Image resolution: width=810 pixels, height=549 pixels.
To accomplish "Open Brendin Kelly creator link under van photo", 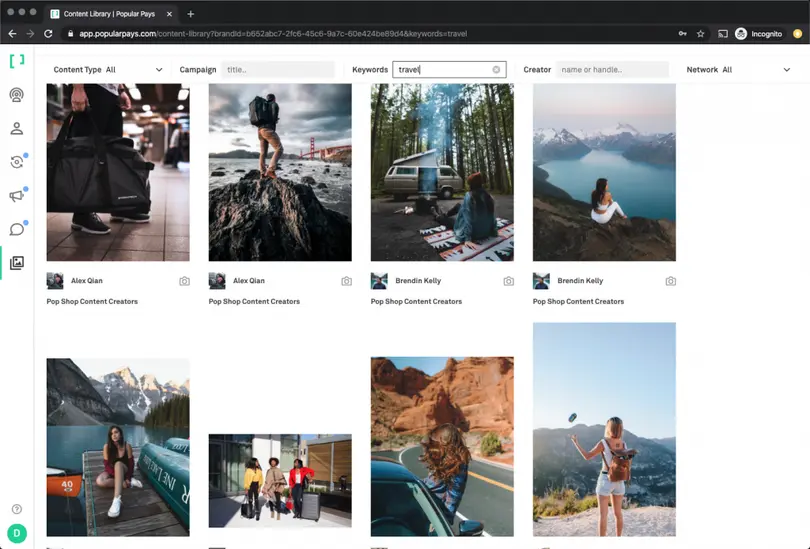I will pyautogui.click(x=416, y=282).
